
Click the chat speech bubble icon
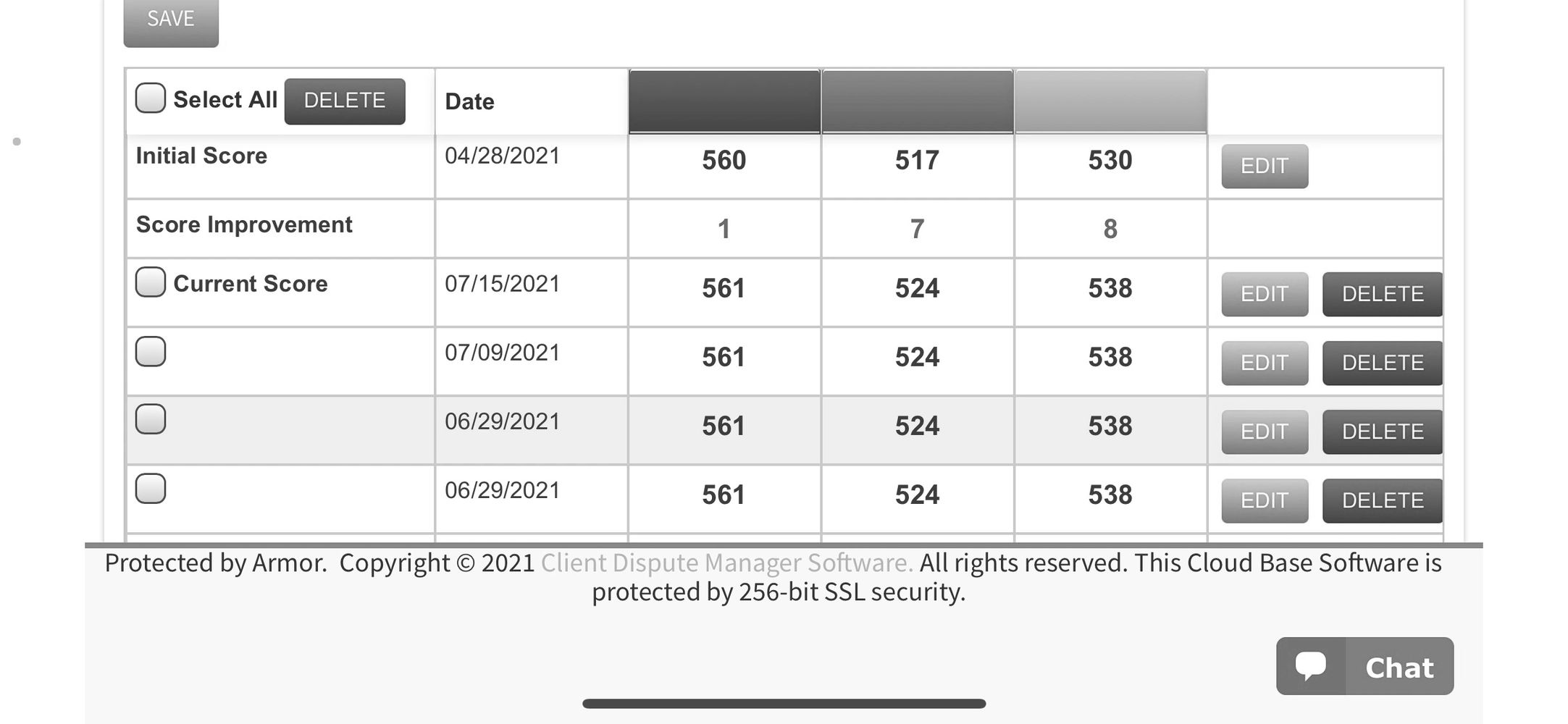point(1310,666)
